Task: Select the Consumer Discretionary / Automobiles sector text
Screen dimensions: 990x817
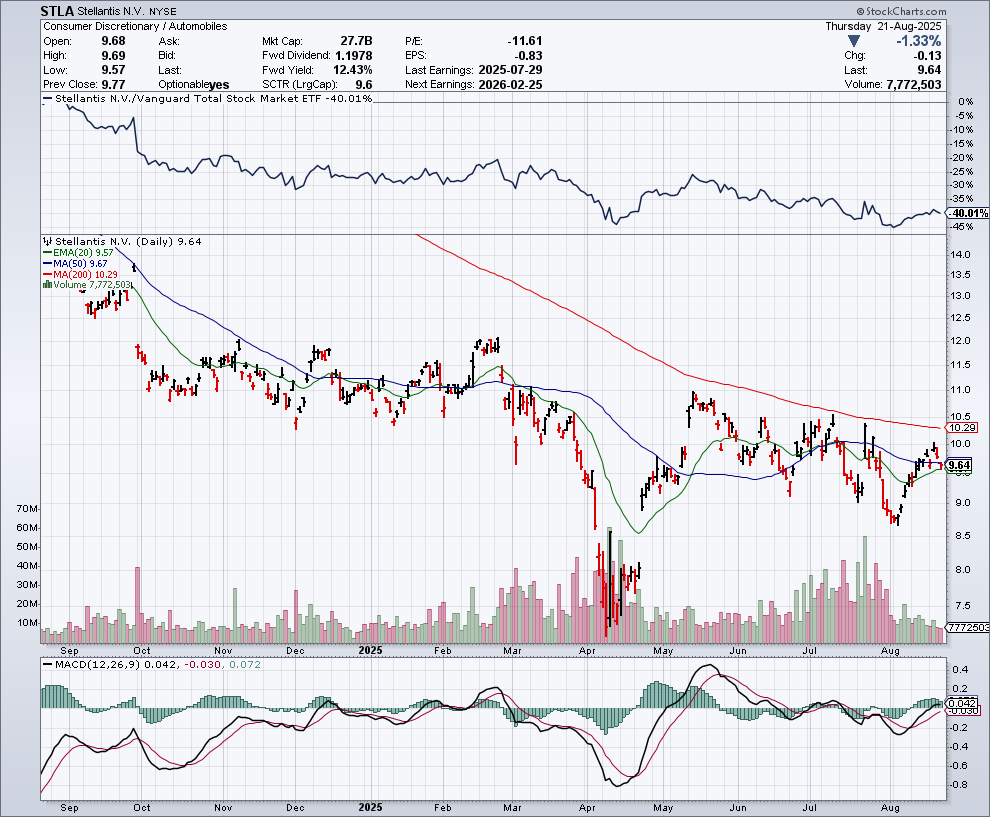Action: [x=135, y=27]
